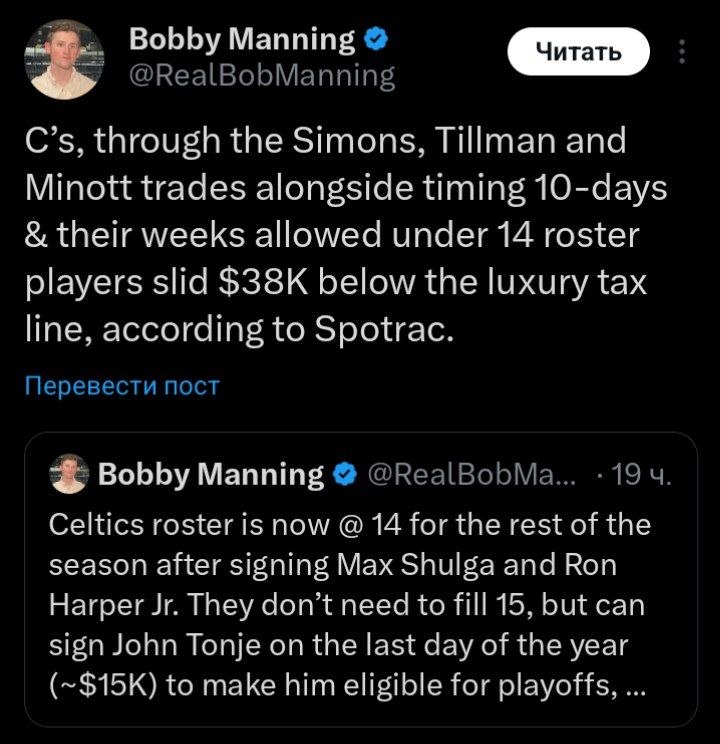720x744 pixels.
Task: Click the verified badge in the quoted post
Action: point(344,476)
